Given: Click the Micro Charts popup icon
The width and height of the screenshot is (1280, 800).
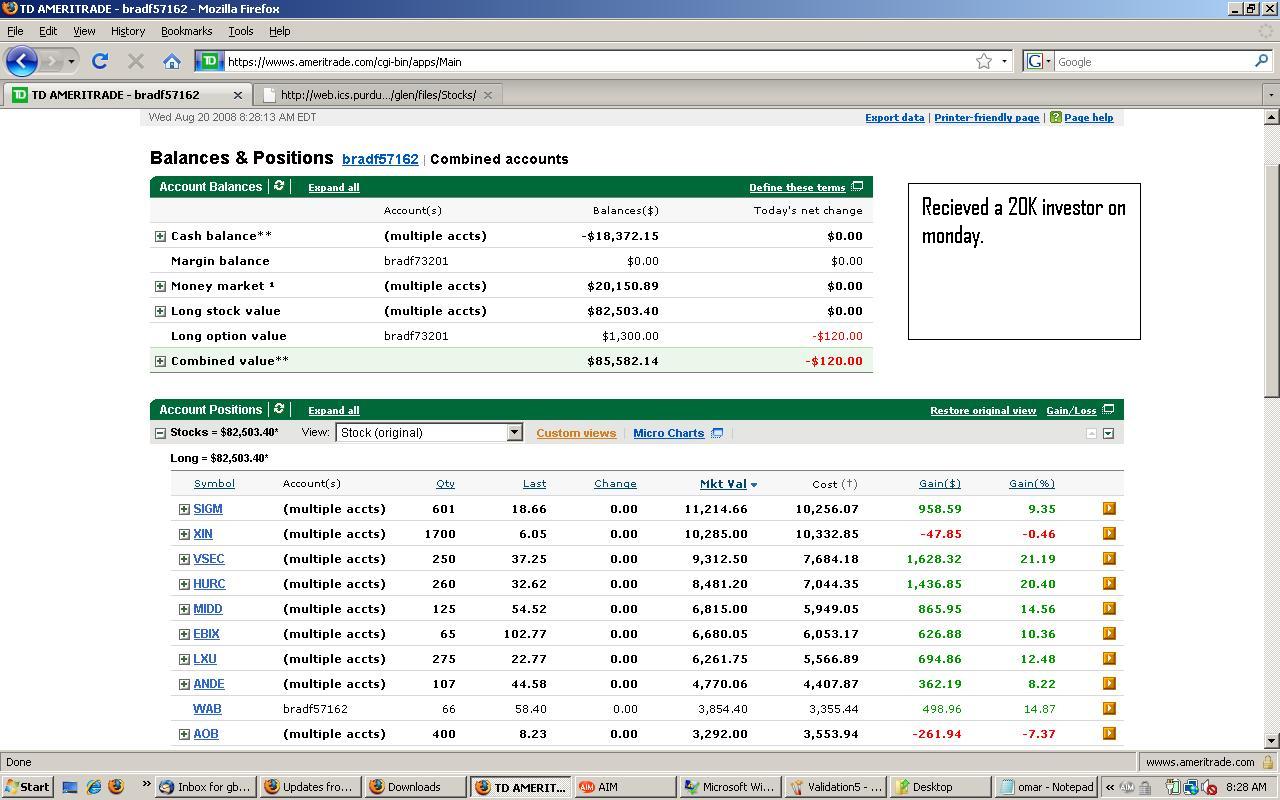Looking at the screenshot, I should click(x=717, y=433).
